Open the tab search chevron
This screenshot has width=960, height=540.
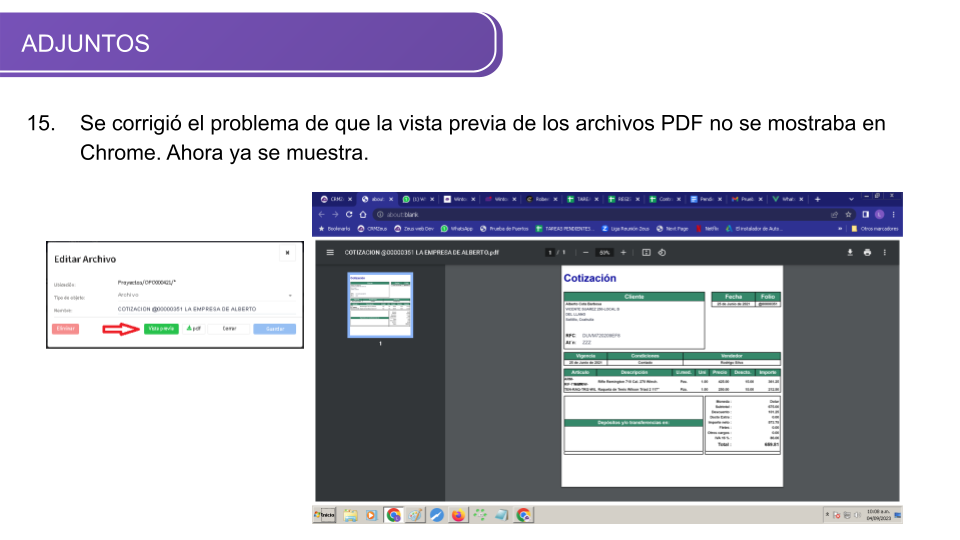851,199
